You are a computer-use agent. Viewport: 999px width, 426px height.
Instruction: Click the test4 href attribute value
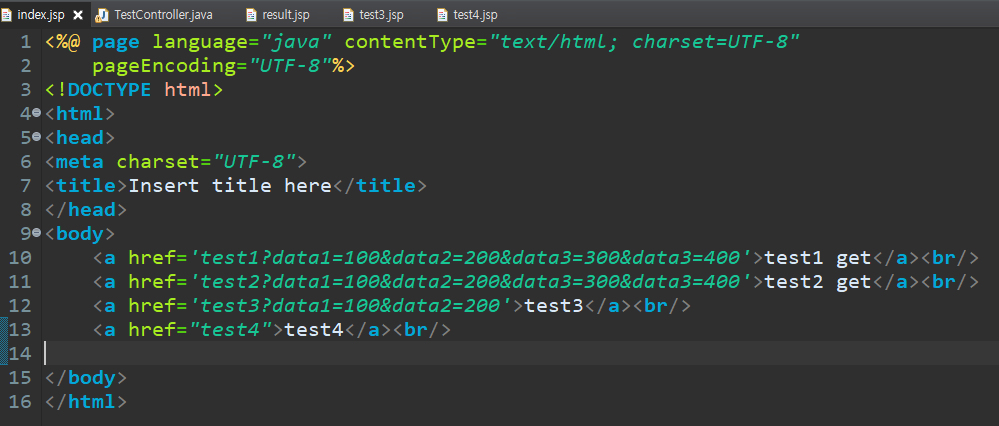click(x=231, y=330)
